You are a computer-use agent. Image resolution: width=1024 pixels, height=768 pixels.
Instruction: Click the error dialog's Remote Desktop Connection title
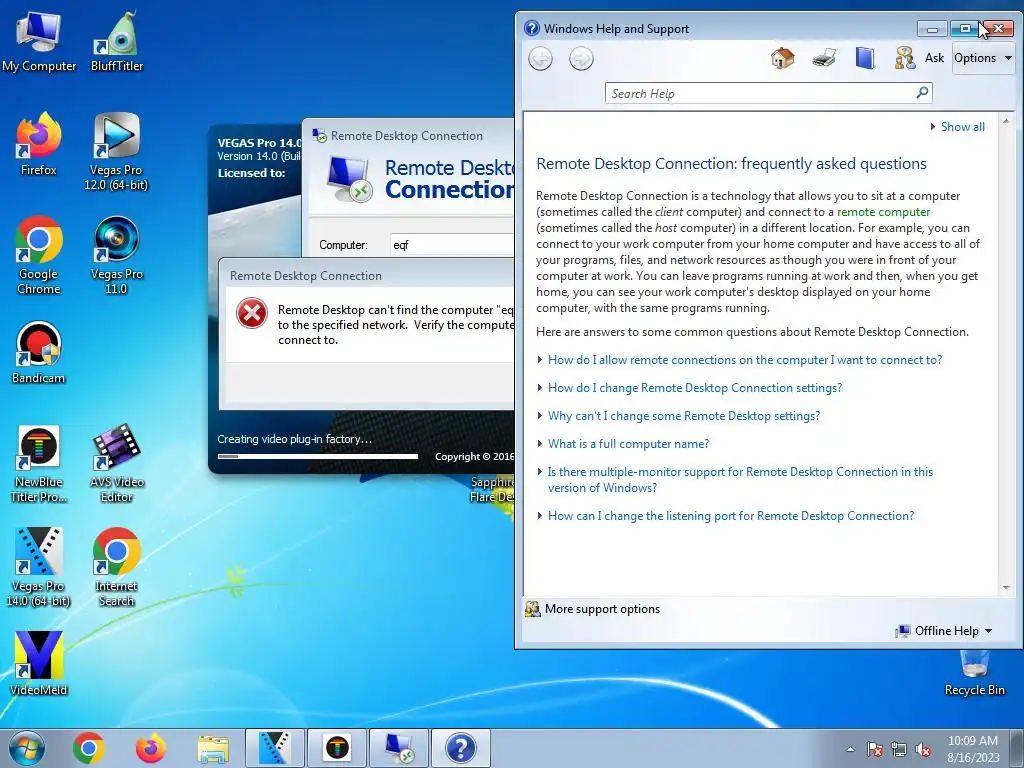pyautogui.click(x=306, y=276)
